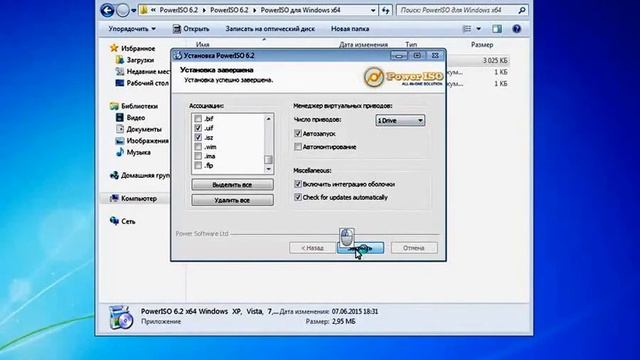Open Explorer help icon
This screenshot has height=360, width=640.
tap(517, 29)
